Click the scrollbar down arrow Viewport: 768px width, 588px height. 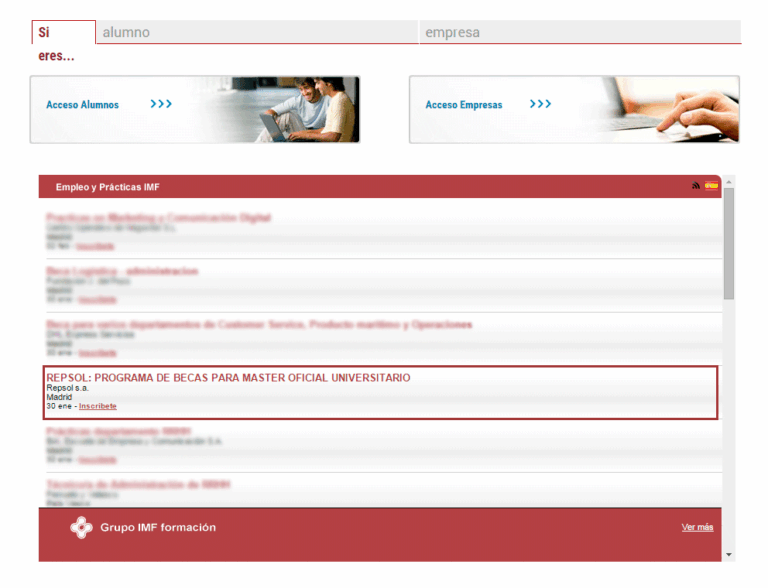coord(729,555)
